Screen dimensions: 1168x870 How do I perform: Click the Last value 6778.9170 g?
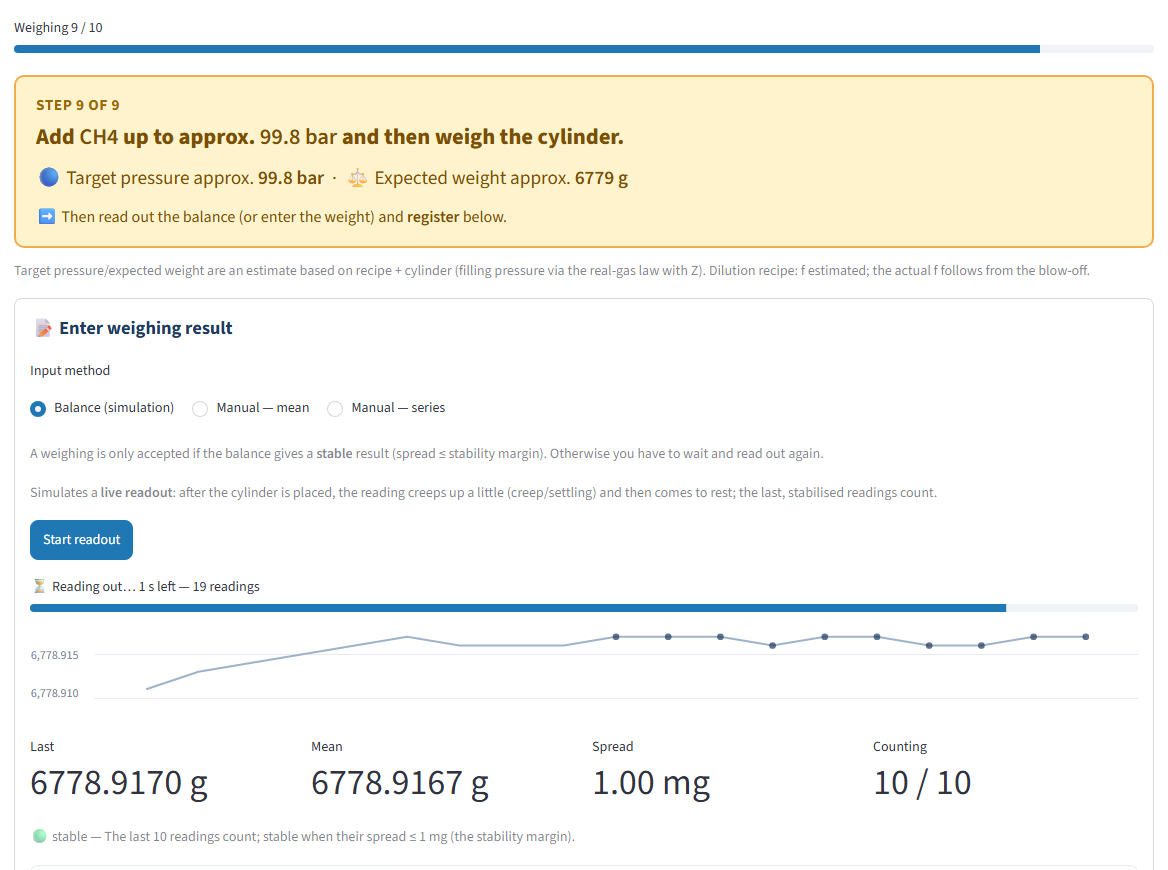tap(119, 783)
